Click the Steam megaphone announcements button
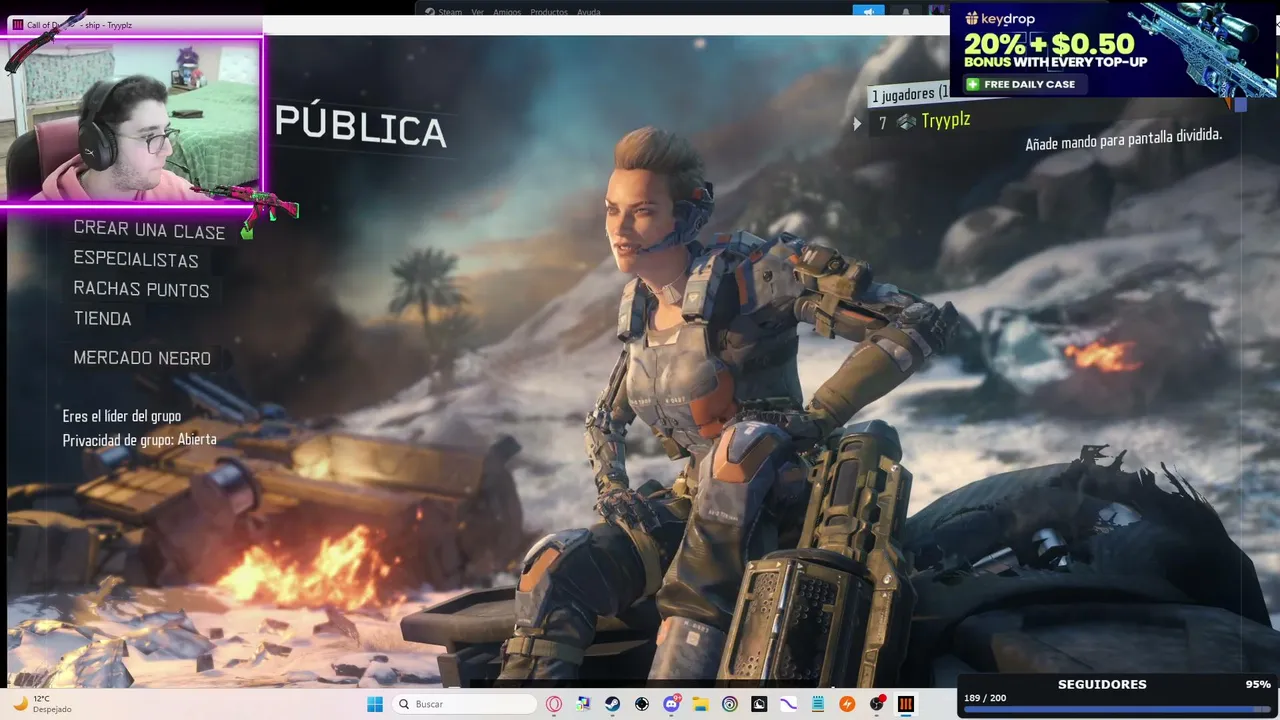 point(868,11)
